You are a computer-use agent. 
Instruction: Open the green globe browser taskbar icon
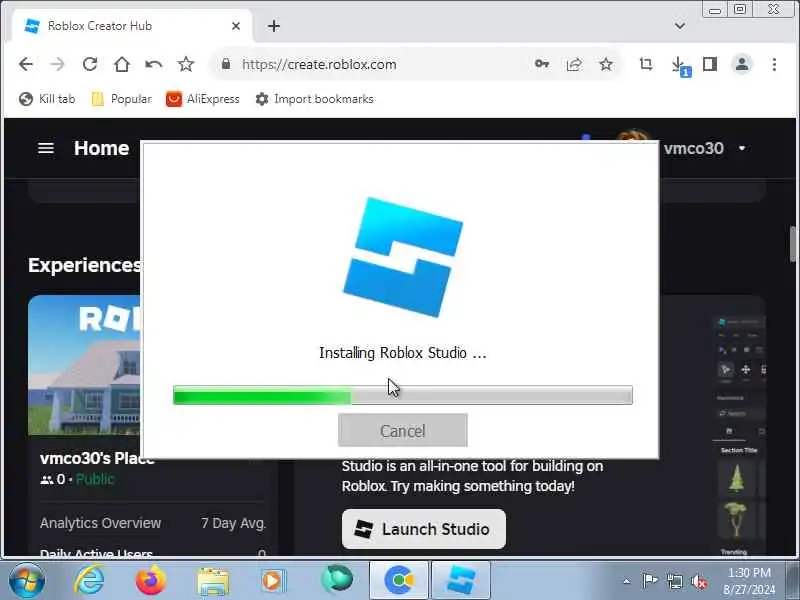point(337,580)
